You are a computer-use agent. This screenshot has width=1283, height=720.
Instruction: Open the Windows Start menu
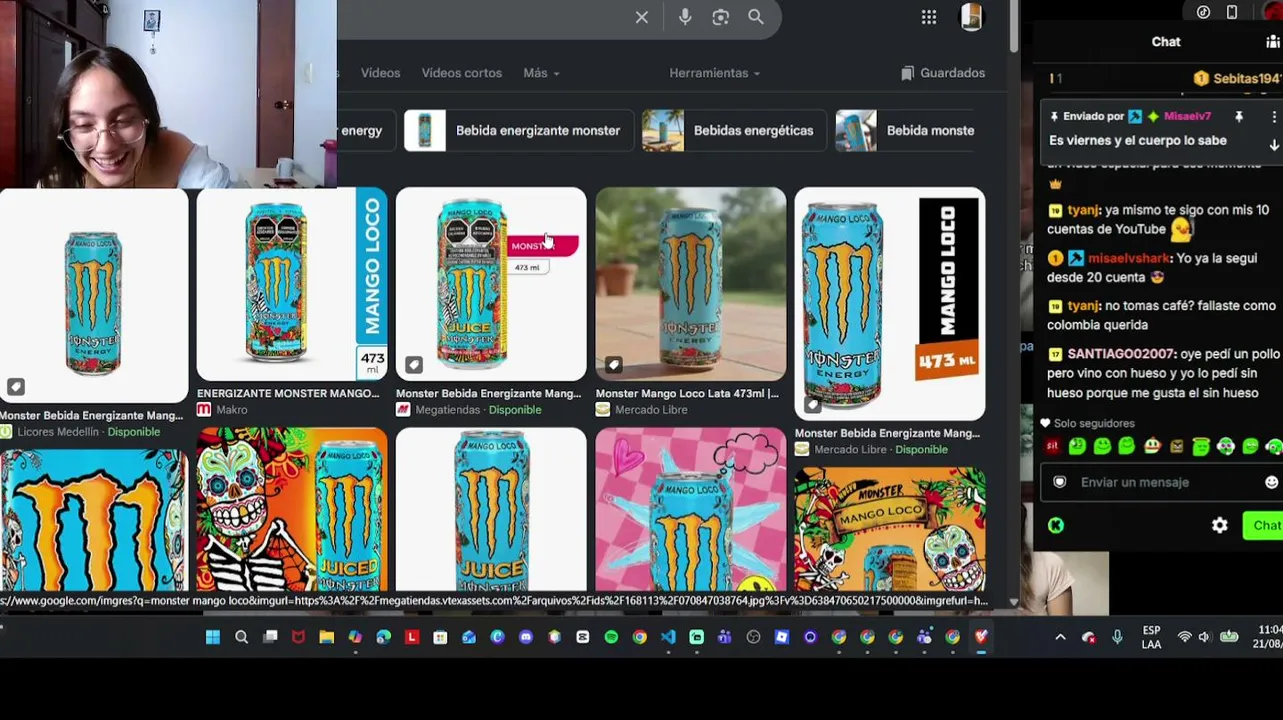tap(213, 637)
